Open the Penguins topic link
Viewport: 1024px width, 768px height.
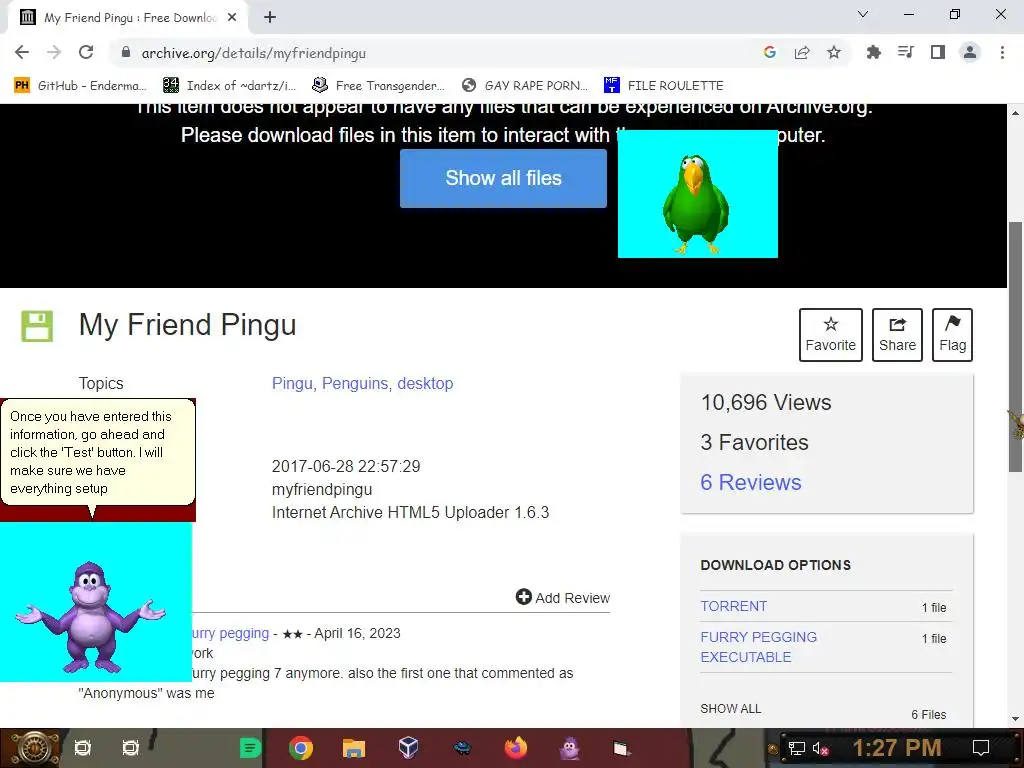pyautogui.click(x=355, y=383)
